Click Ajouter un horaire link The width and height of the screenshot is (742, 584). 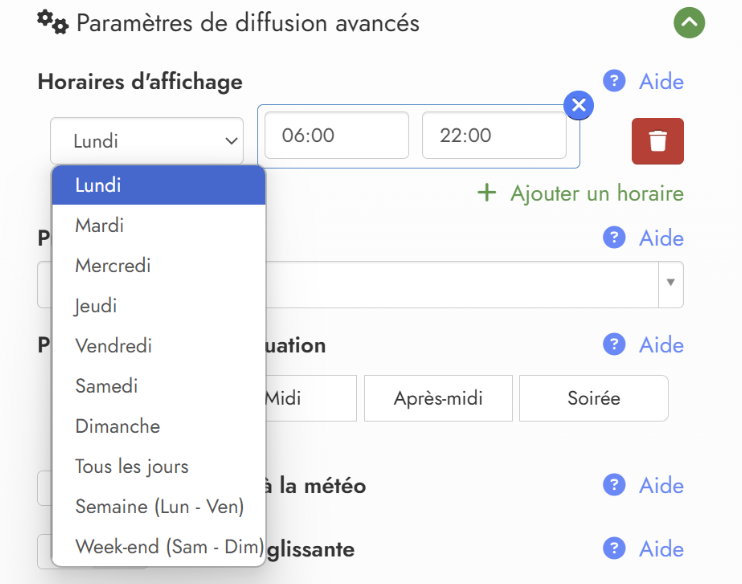[596, 193]
